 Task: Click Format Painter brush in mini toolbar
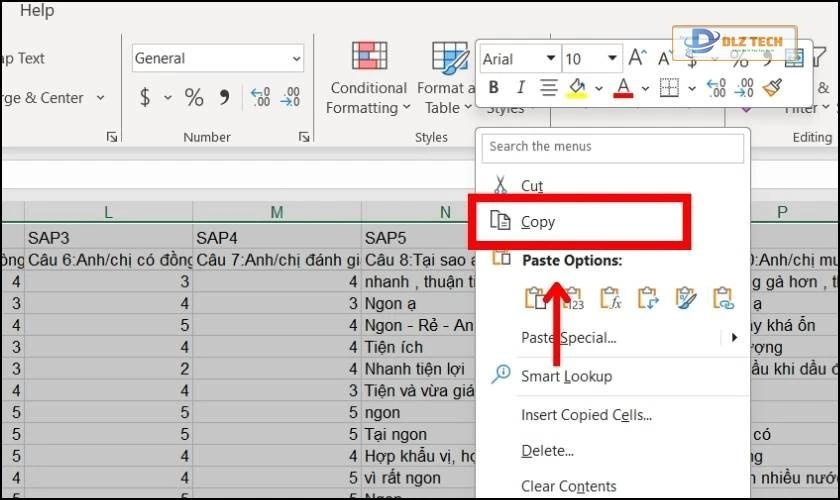click(x=772, y=88)
